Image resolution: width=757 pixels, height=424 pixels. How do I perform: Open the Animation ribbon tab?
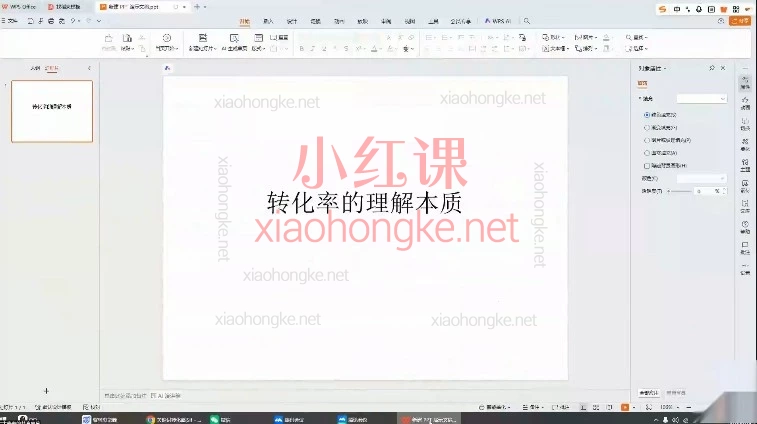pyautogui.click(x=339, y=21)
